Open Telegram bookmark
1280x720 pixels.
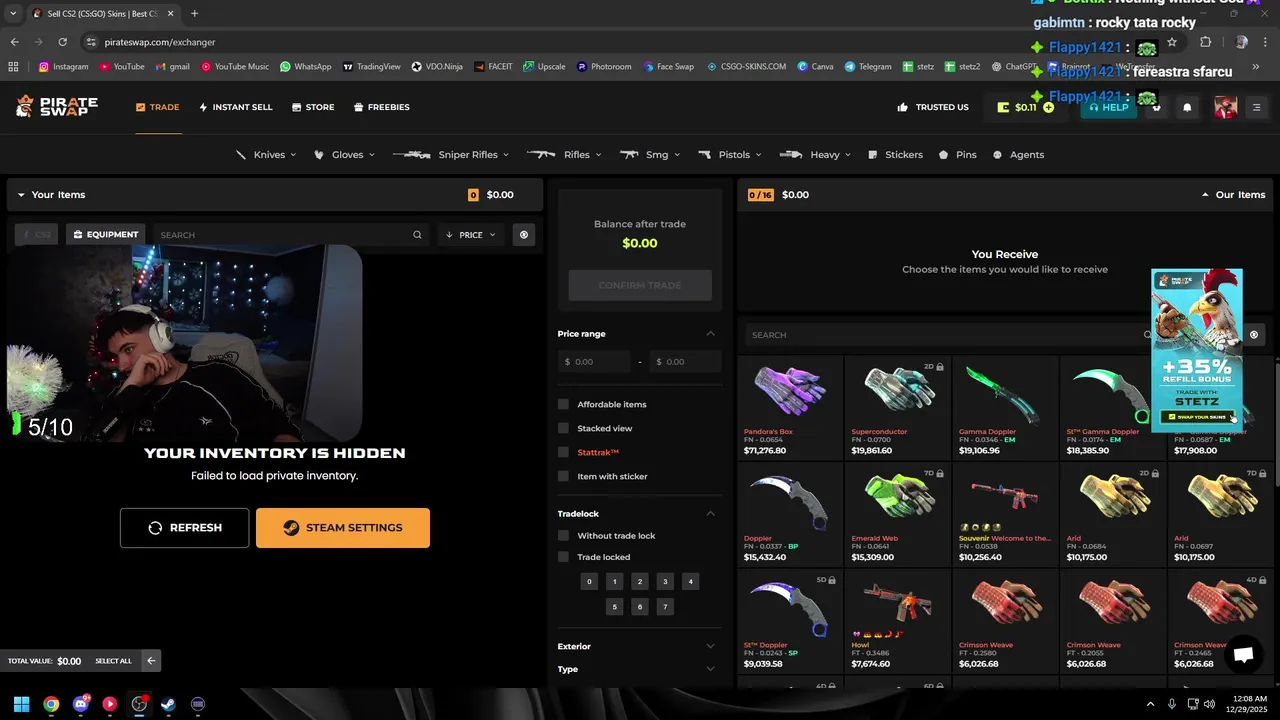pos(867,67)
